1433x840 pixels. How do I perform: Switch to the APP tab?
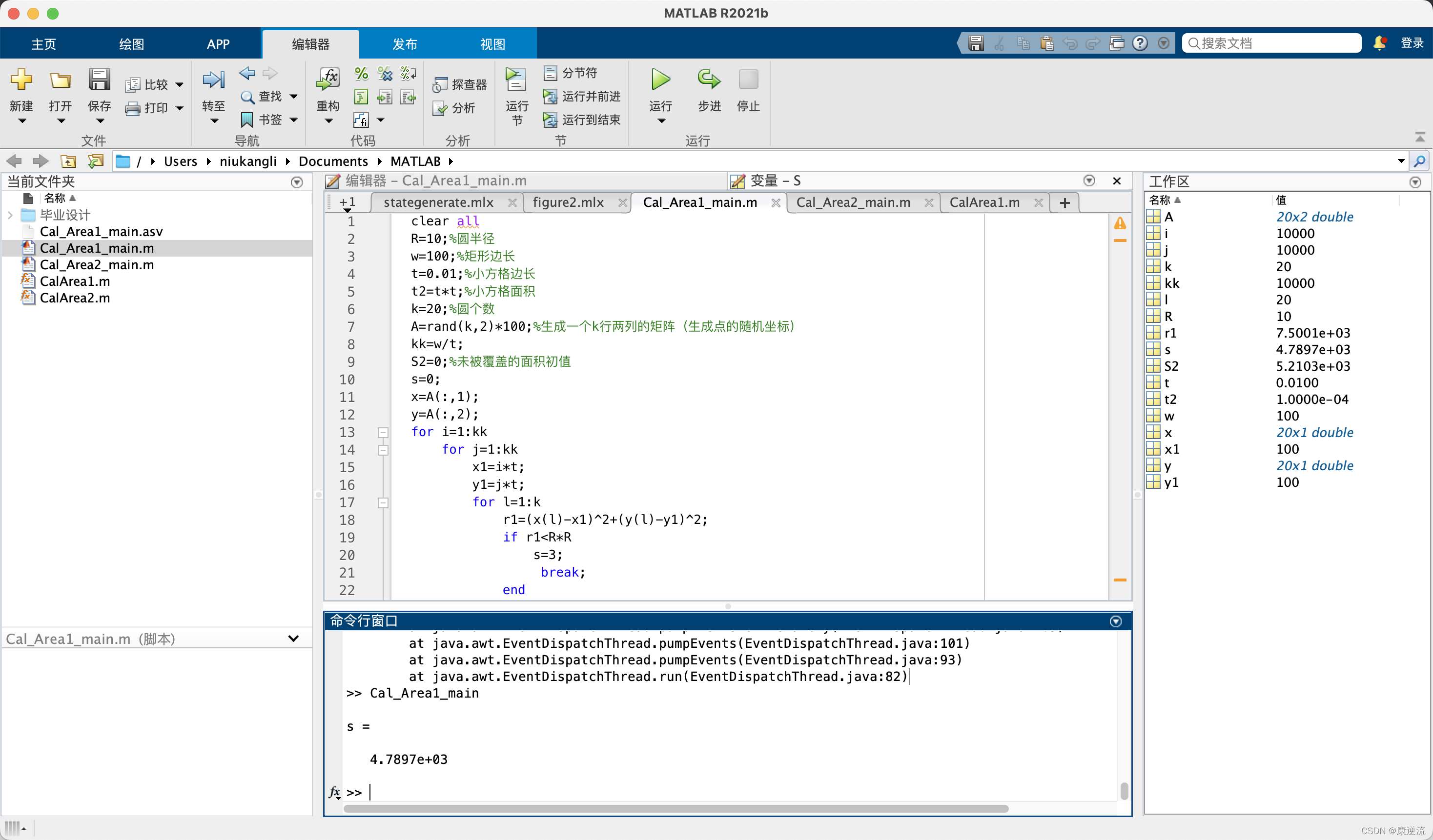pos(218,44)
